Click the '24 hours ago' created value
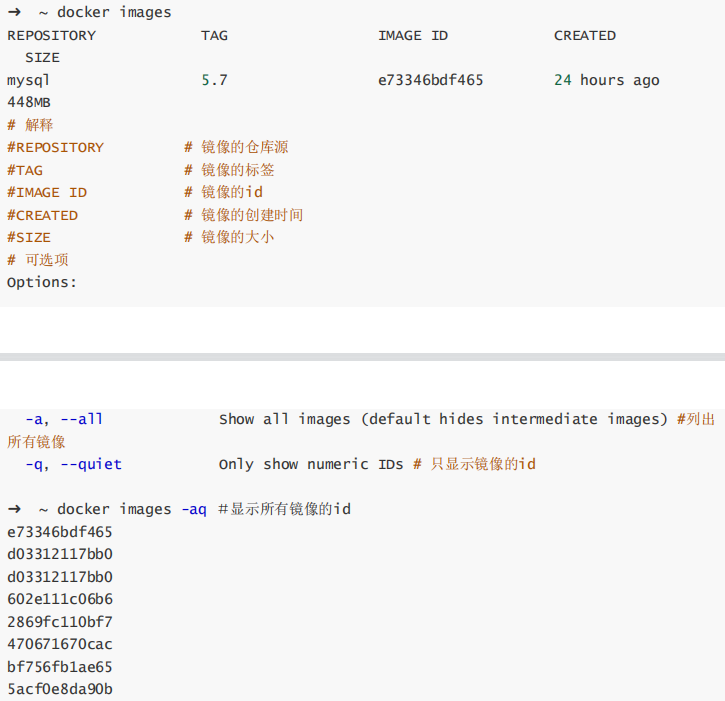This screenshot has height=701, width=725. click(x=607, y=80)
